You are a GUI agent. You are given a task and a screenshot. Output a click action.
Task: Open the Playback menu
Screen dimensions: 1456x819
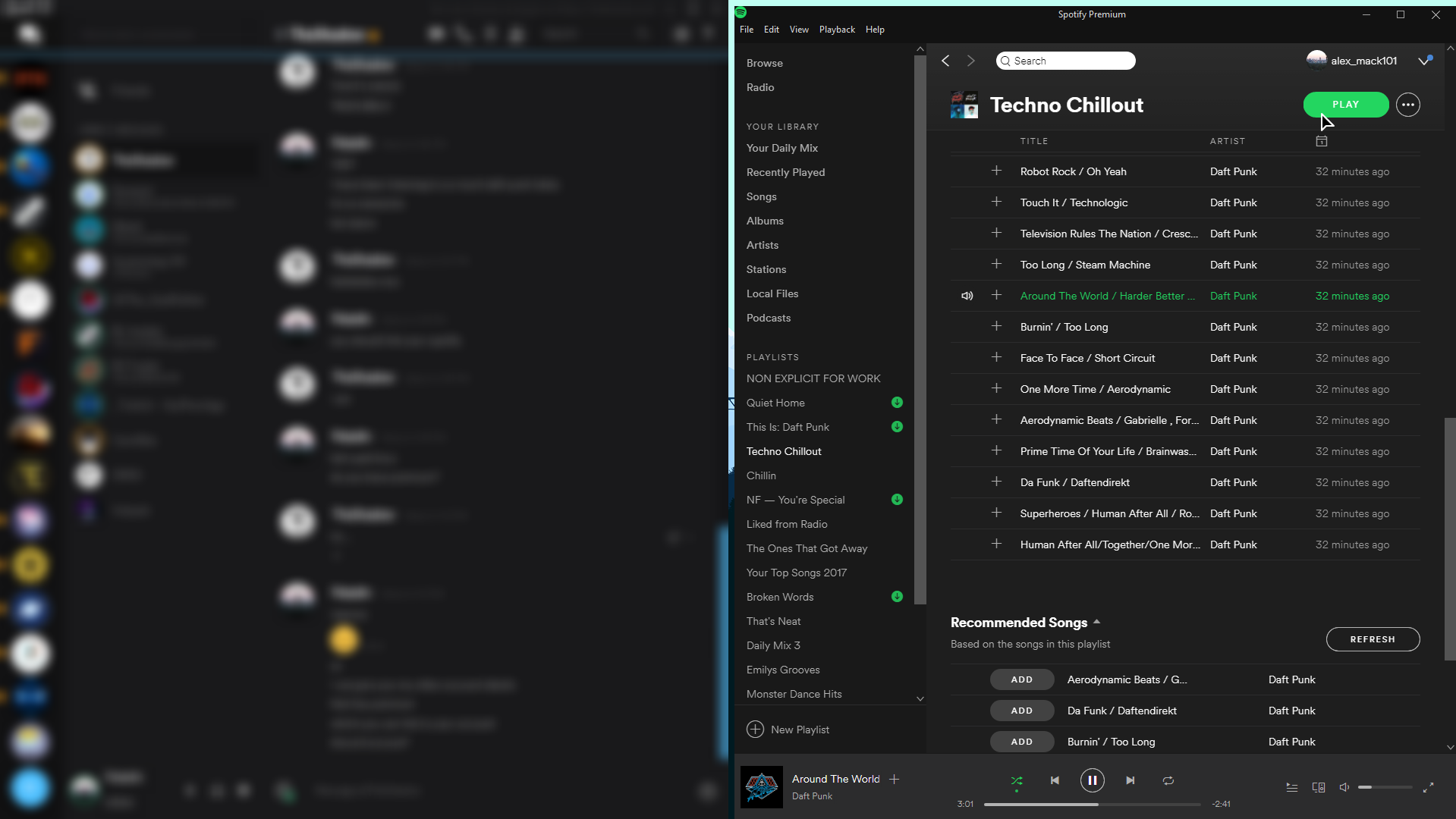pos(836,30)
